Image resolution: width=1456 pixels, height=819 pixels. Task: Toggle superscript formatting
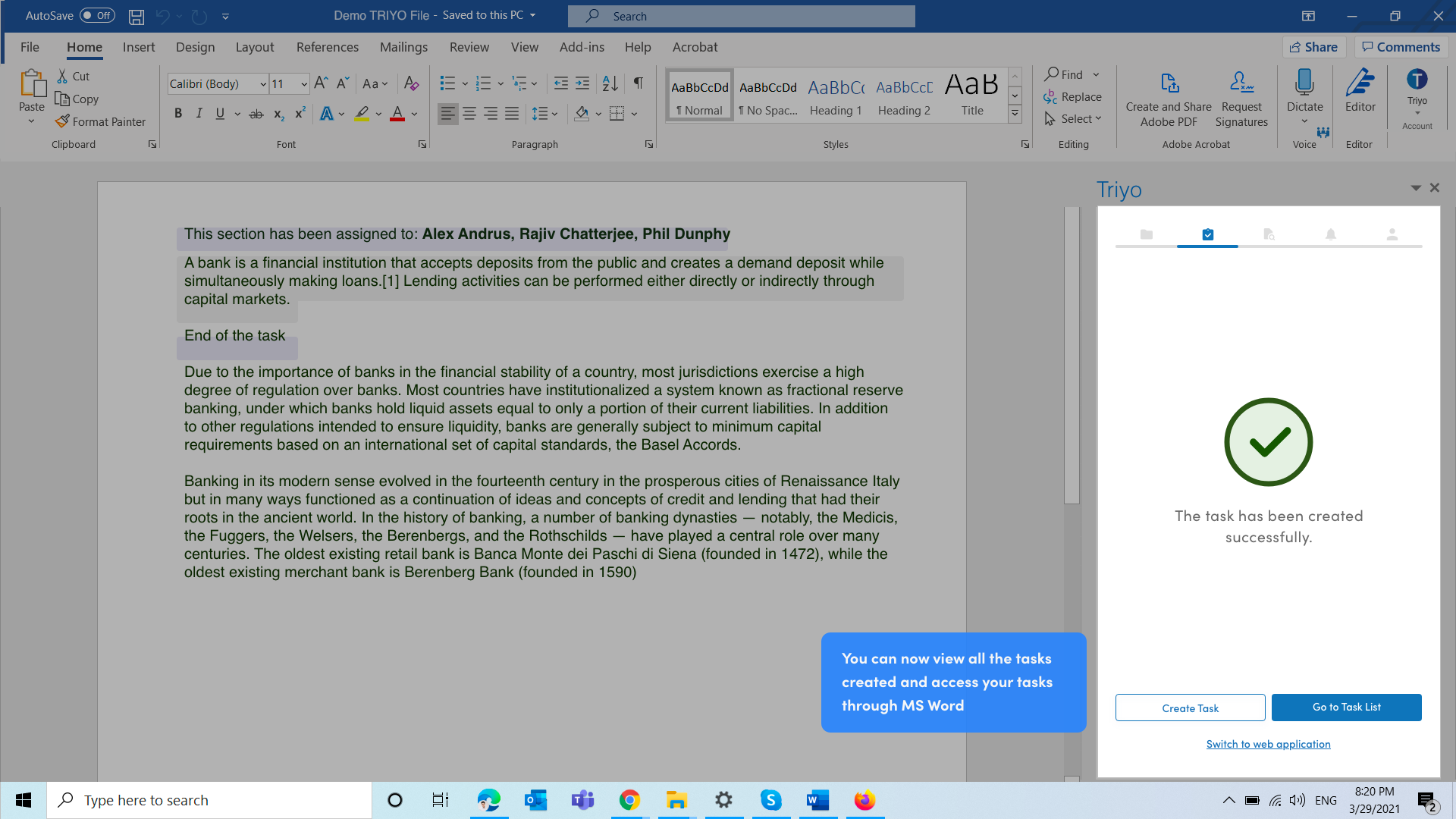coord(300,114)
